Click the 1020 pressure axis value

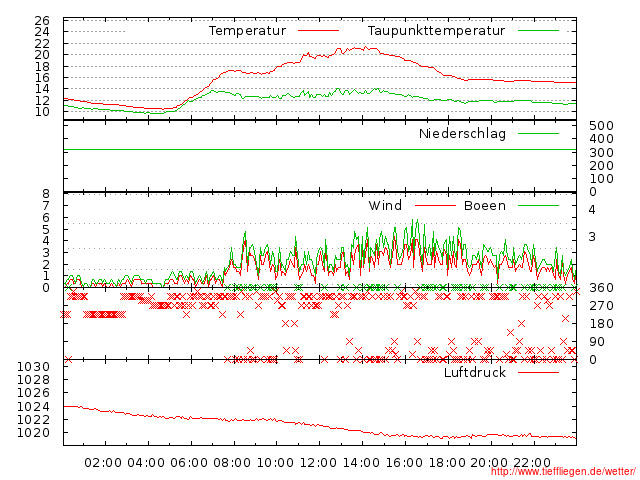33,433
